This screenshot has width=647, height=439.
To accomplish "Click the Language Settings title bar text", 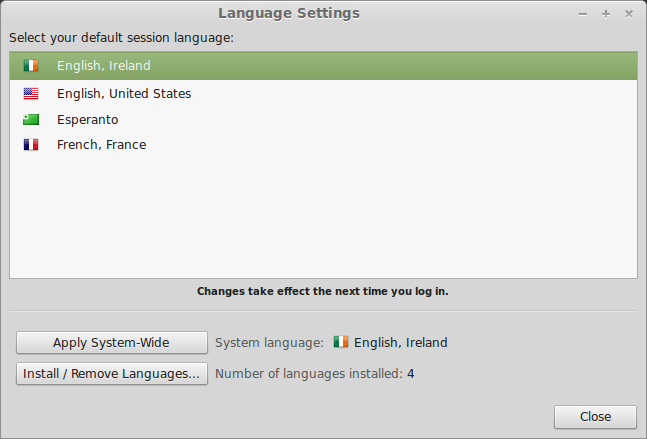I will pos(289,13).
